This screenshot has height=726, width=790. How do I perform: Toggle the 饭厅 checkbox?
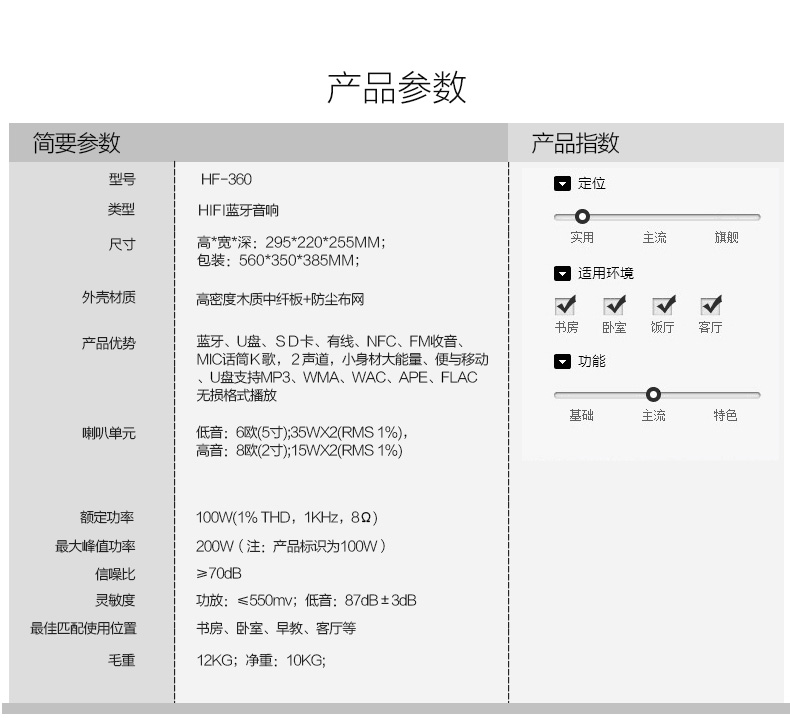click(662, 305)
